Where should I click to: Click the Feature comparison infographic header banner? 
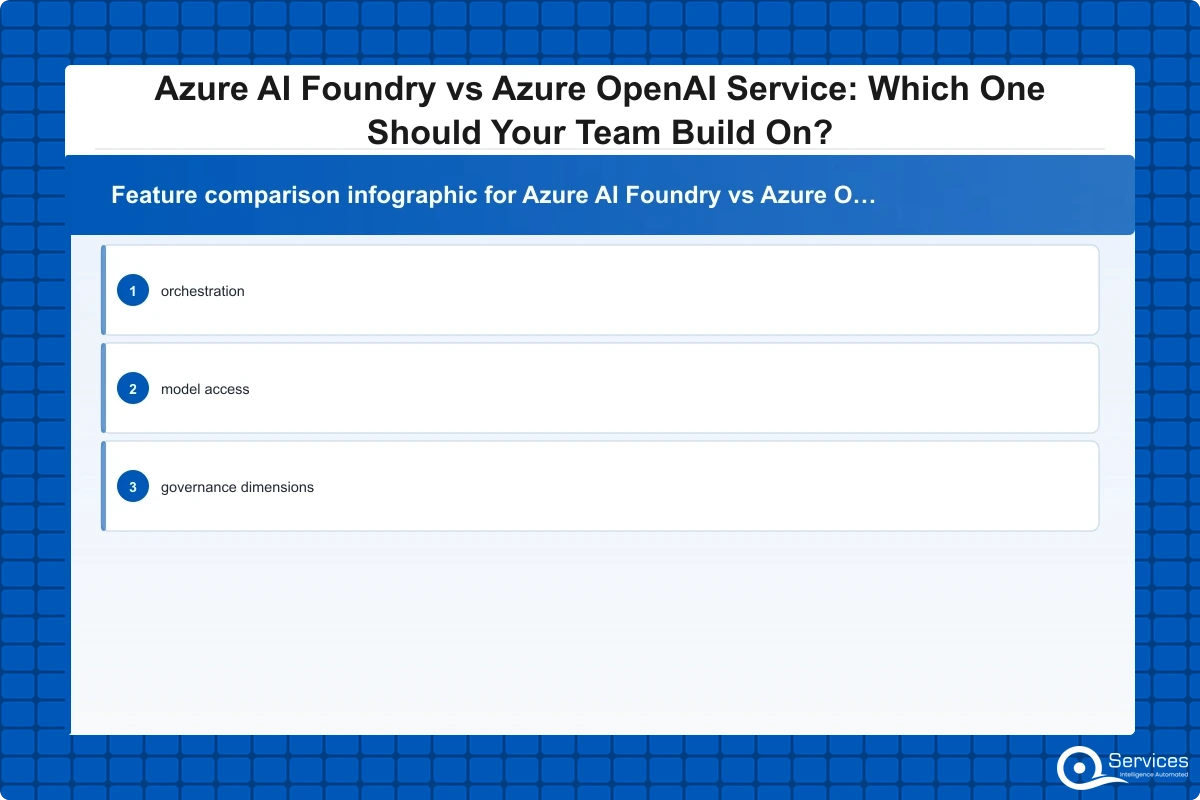(x=600, y=195)
